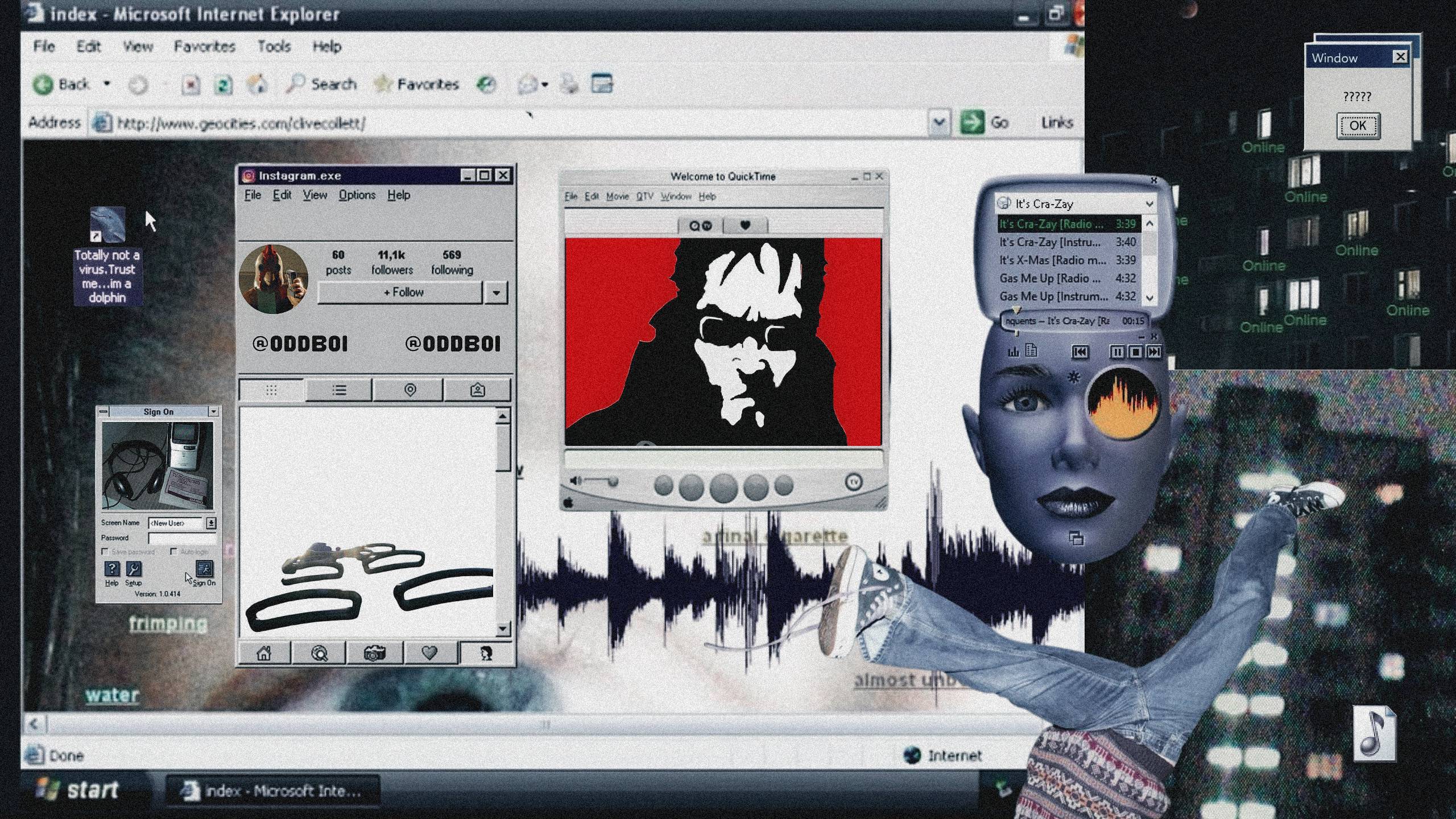Go to Home page via IE toolbar
Viewport: 1456px width, 819px height.
point(257,85)
